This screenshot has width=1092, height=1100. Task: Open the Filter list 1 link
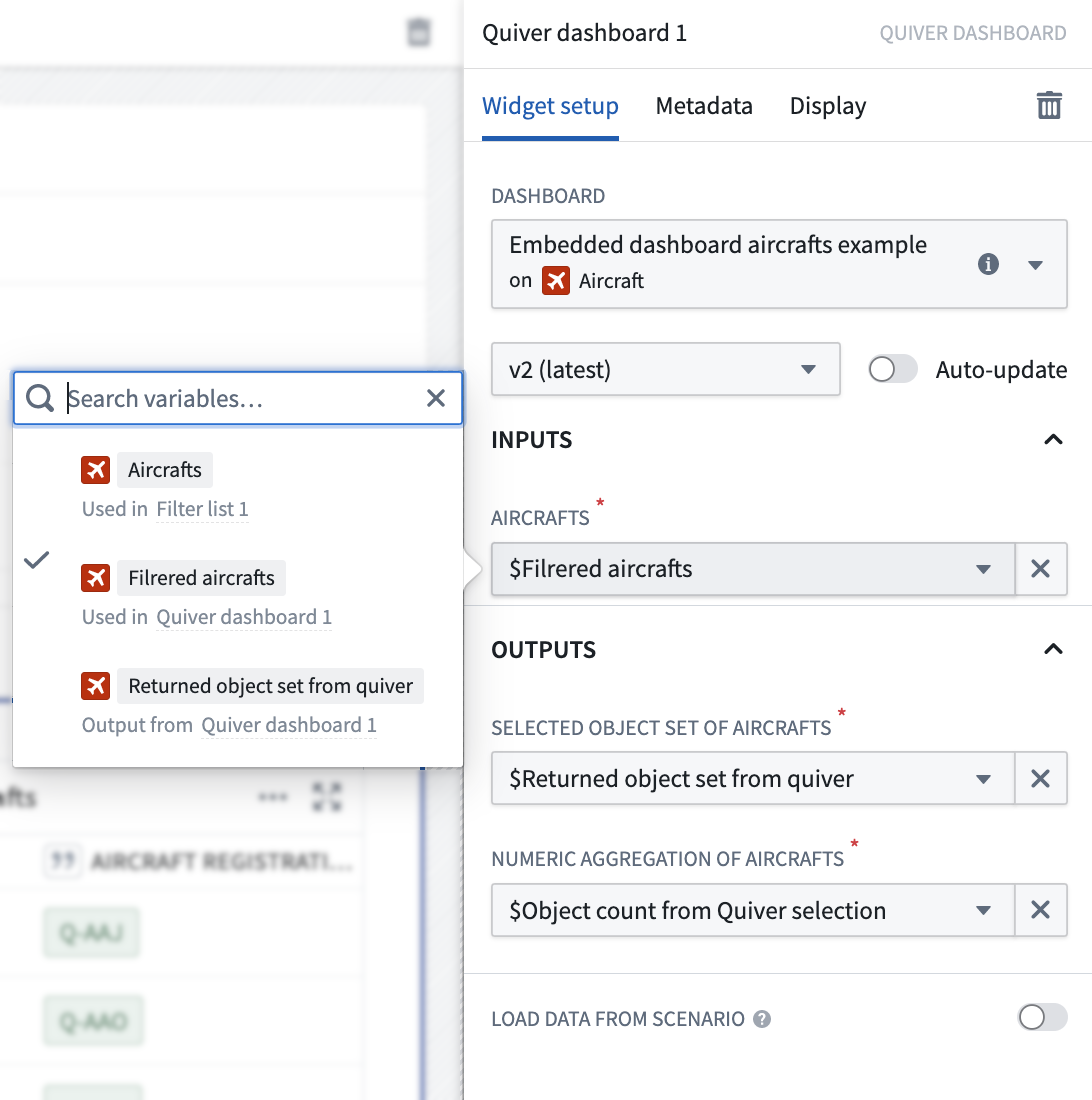click(x=202, y=509)
